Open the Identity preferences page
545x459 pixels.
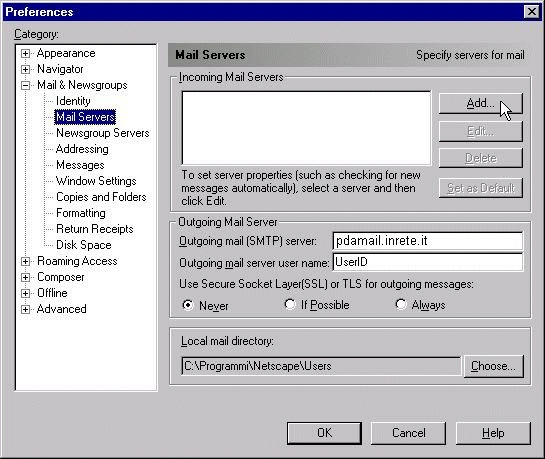(73, 101)
